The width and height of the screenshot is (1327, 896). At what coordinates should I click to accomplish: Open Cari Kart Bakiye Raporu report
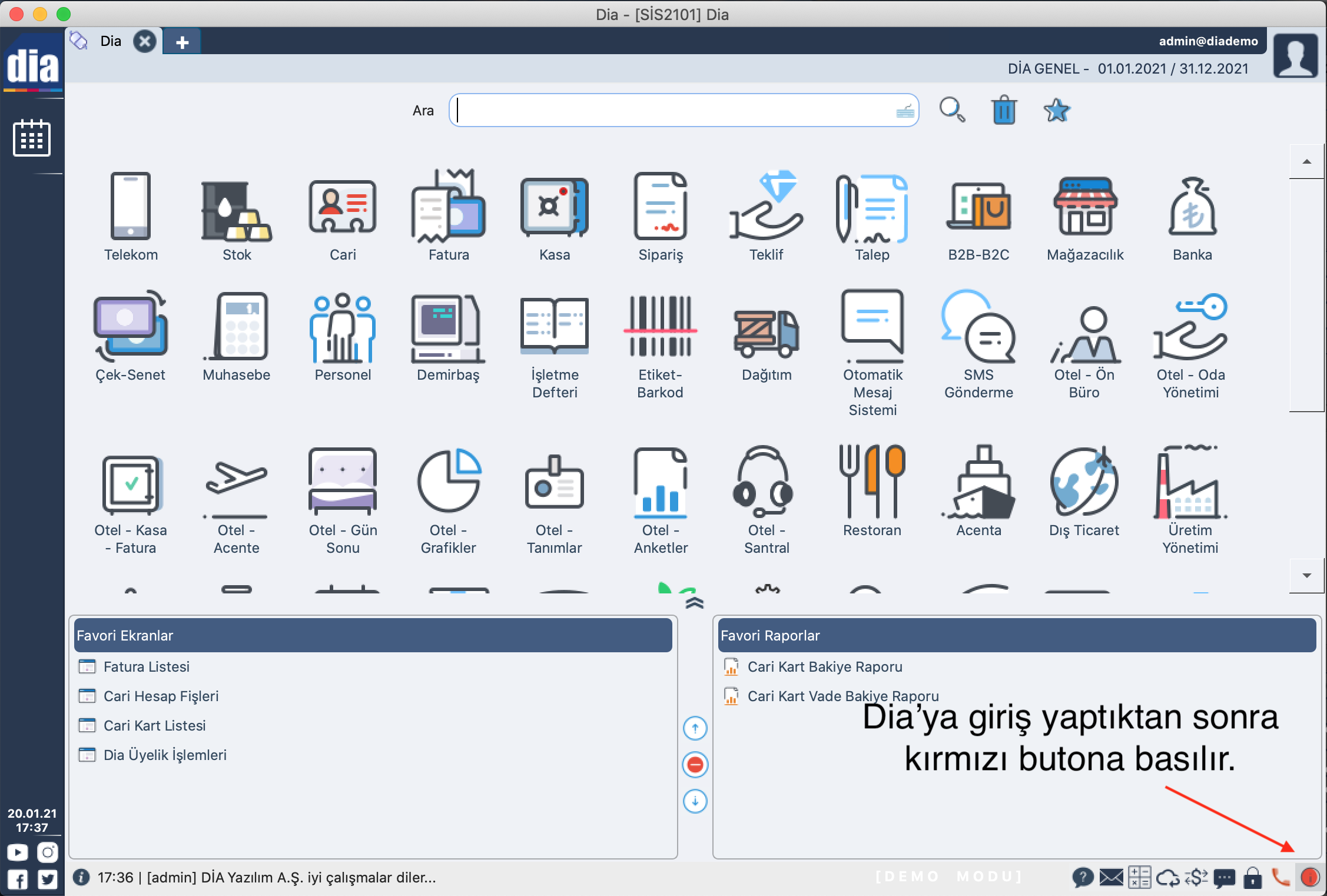(x=824, y=667)
